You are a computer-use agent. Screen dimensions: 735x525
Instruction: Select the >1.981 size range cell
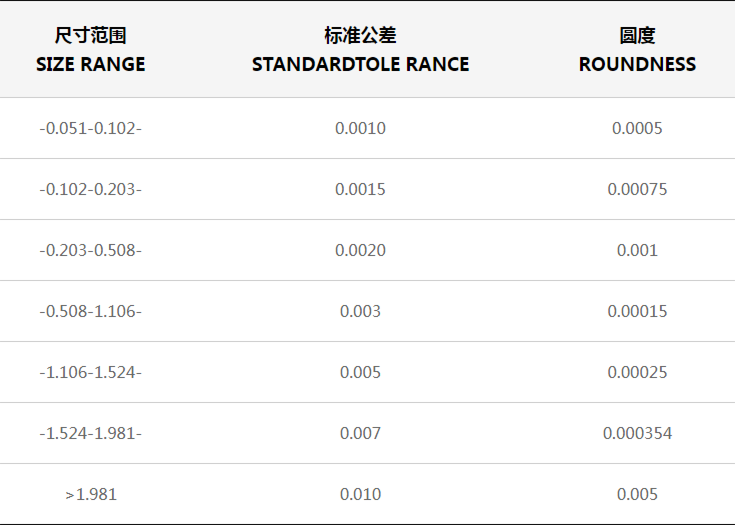point(90,494)
